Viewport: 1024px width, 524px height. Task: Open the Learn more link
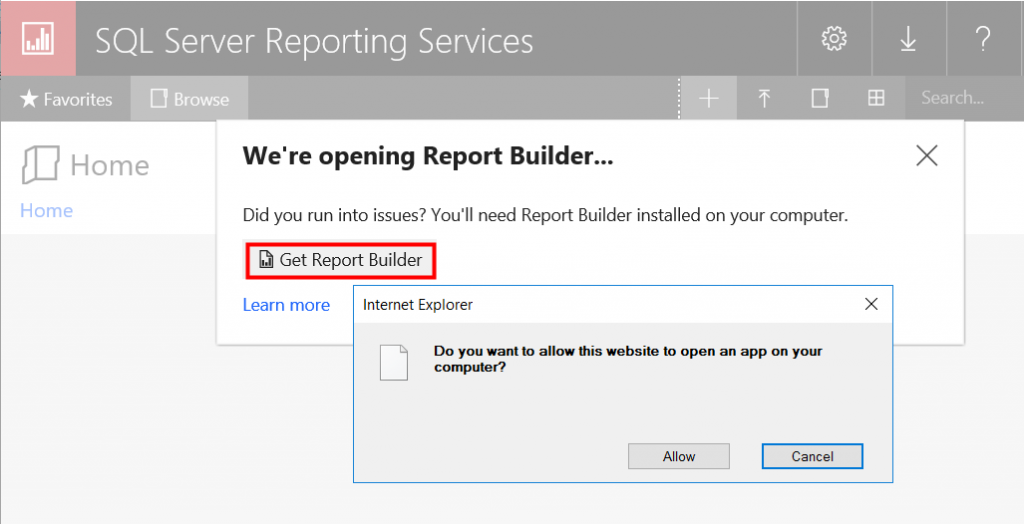pos(286,305)
